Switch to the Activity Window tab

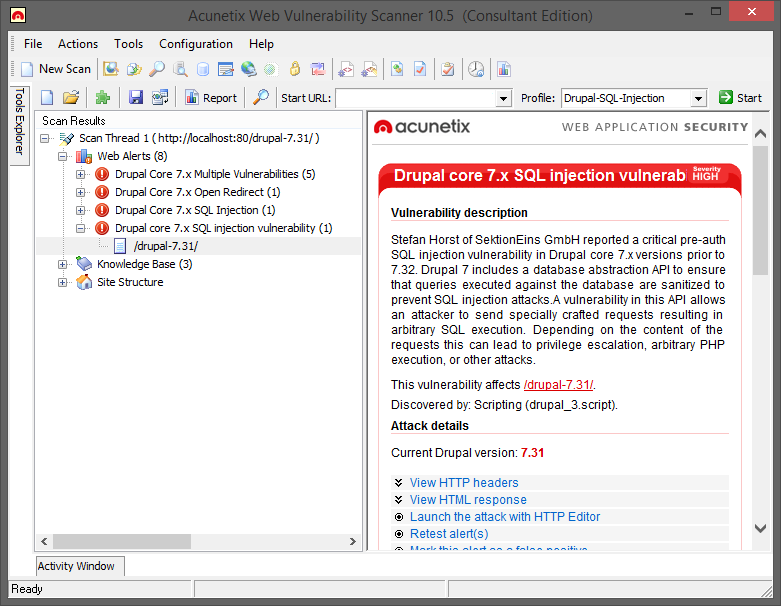pyautogui.click(x=76, y=566)
